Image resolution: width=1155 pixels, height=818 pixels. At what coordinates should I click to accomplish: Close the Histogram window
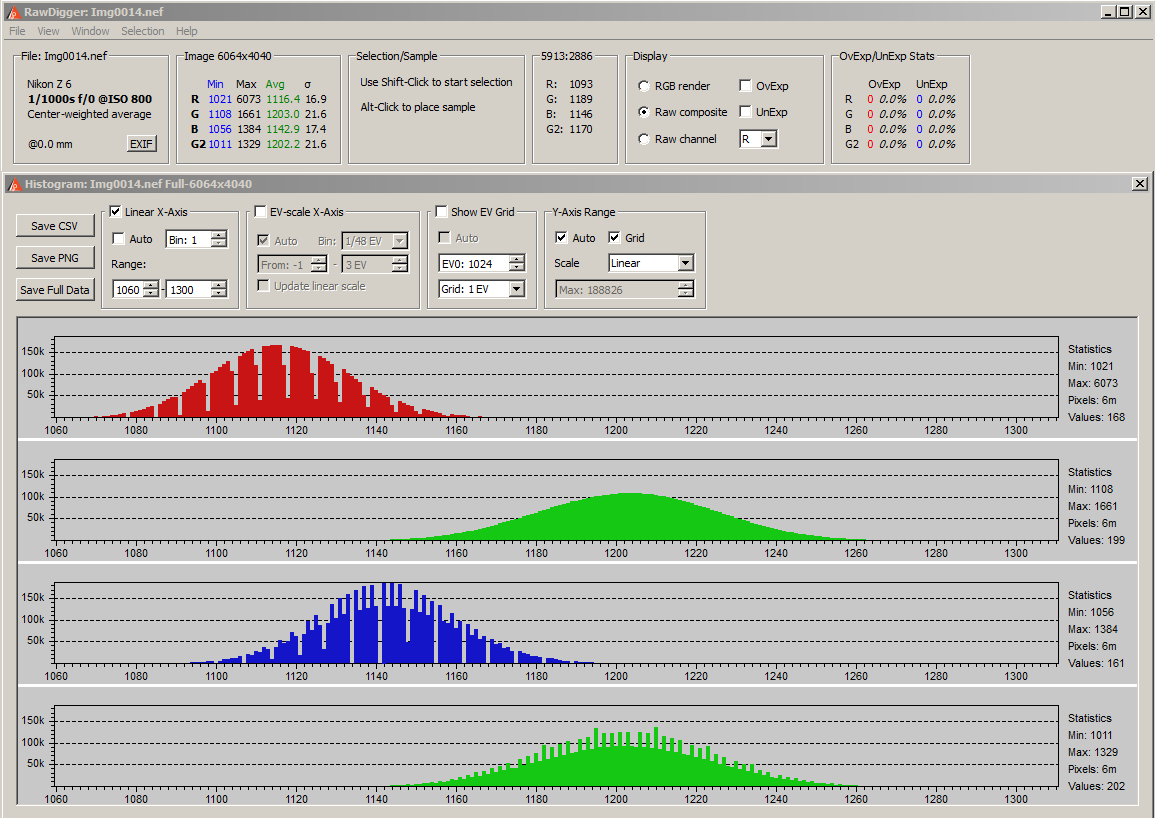coord(1139,184)
